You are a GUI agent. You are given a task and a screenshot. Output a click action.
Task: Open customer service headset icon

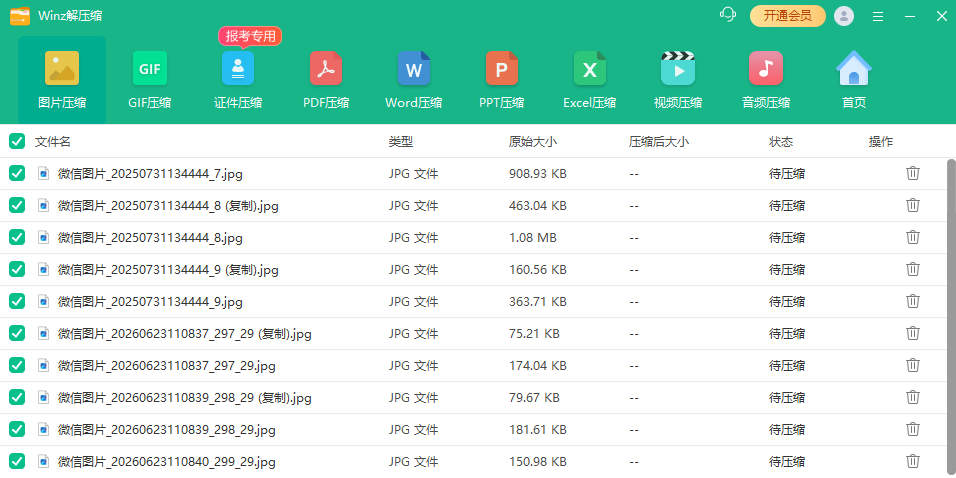pos(728,15)
